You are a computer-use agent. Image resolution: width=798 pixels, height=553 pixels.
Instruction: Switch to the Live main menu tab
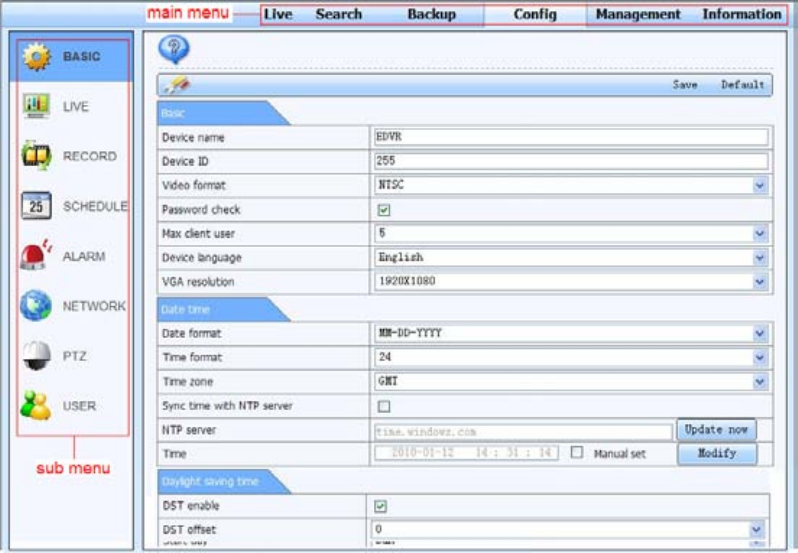[278, 14]
